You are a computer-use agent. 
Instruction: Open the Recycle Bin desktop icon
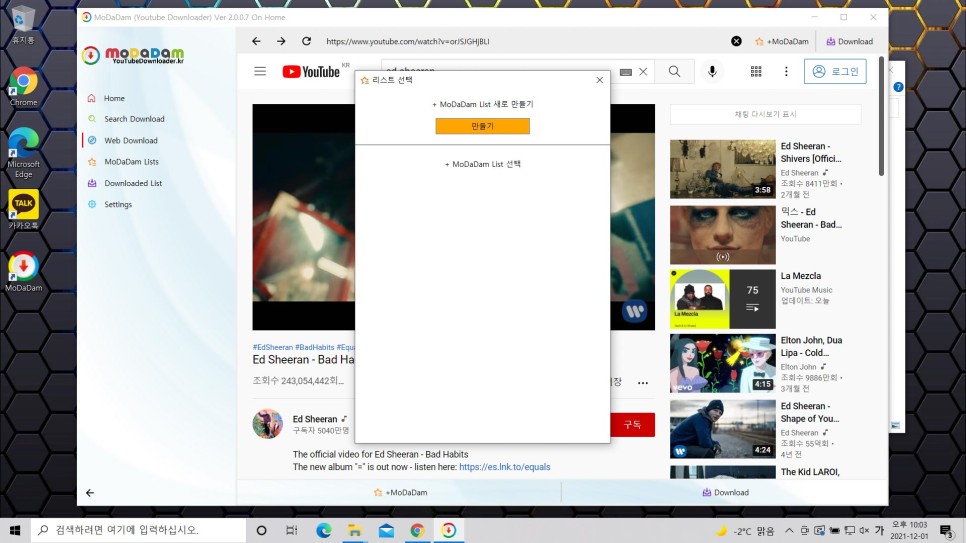point(23,26)
